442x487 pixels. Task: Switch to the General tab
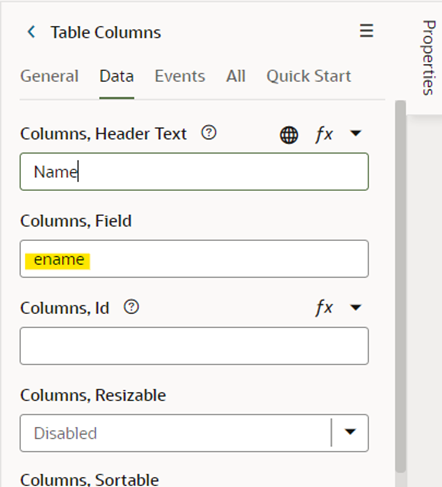tap(49, 76)
